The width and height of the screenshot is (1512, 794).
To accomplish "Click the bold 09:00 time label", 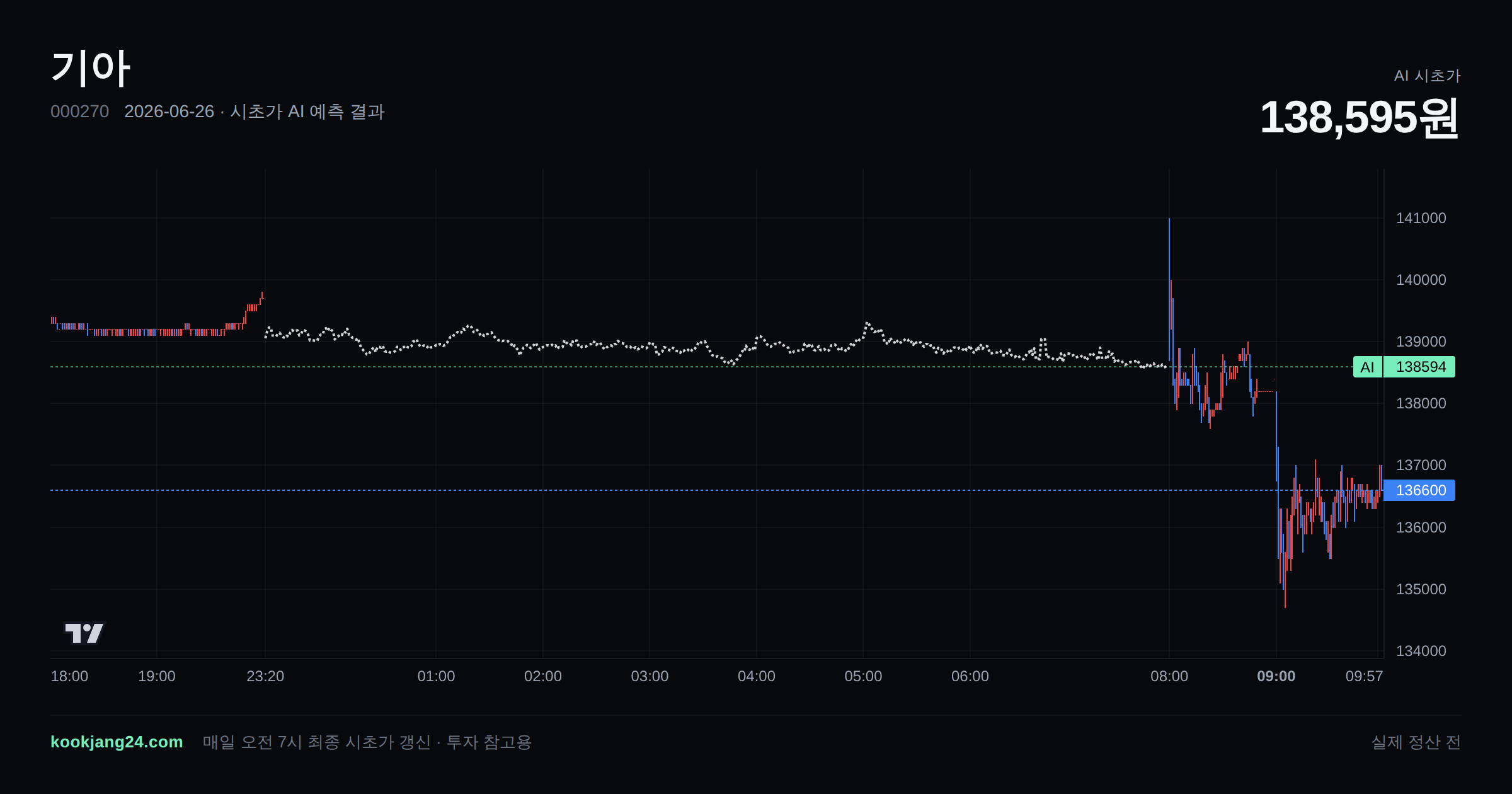I will tap(1276, 676).
